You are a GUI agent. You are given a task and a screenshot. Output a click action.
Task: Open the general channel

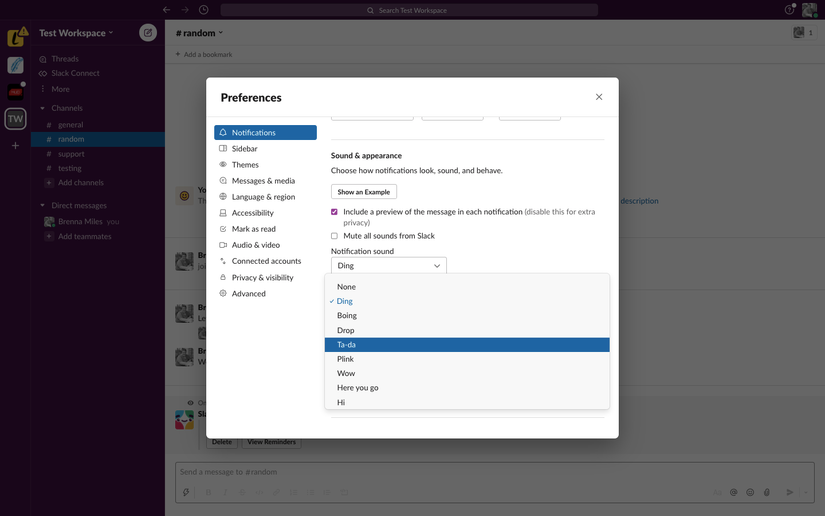(71, 125)
